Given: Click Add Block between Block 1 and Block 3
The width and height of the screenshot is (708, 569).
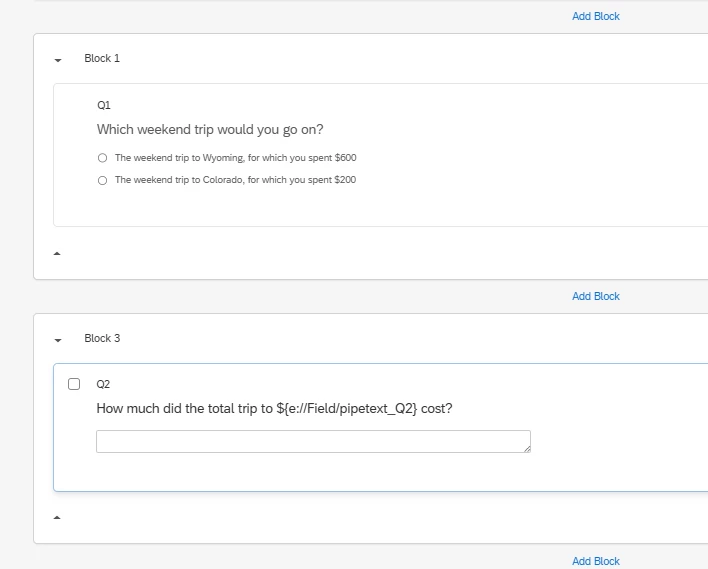Looking at the screenshot, I should 595,296.
